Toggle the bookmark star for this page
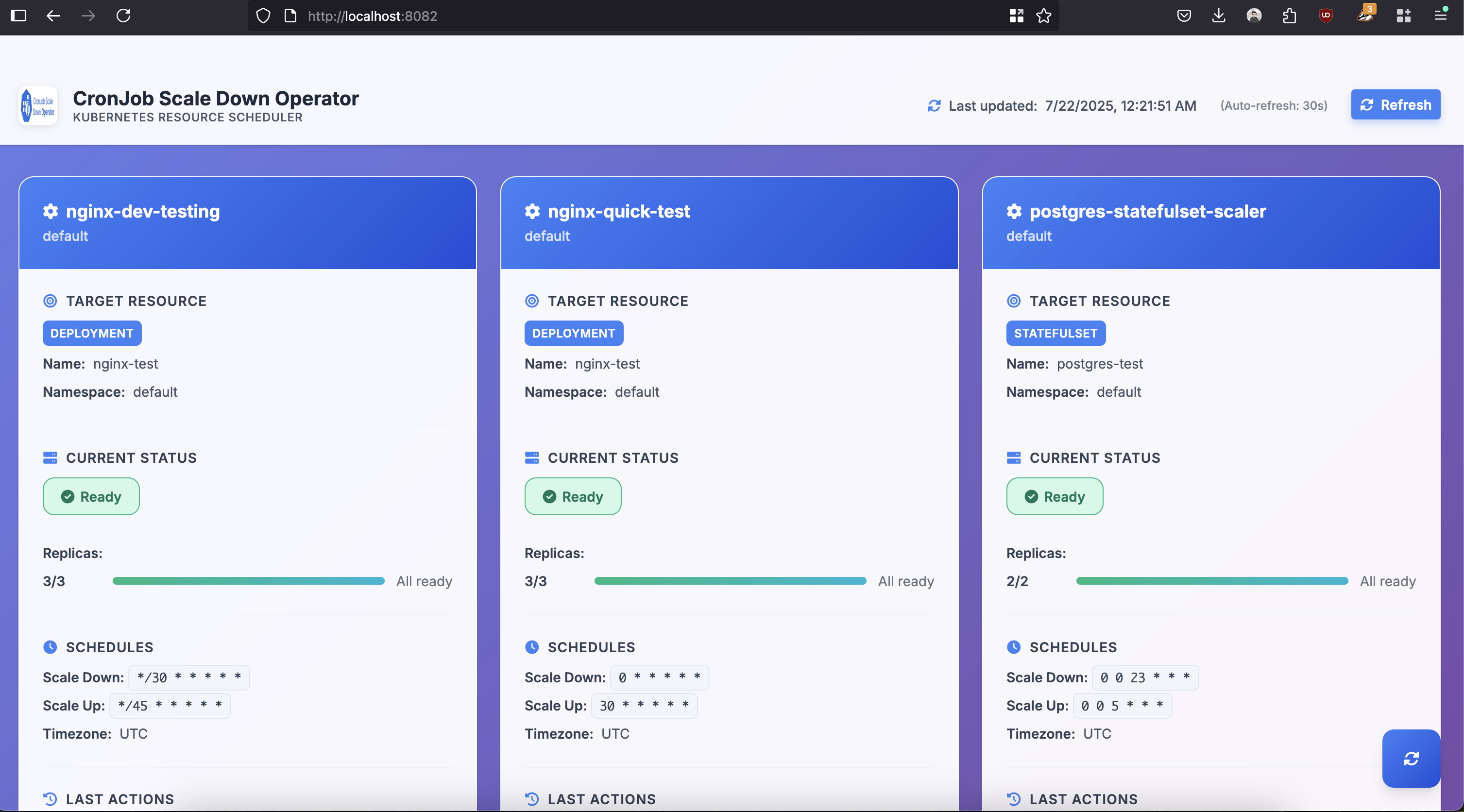The image size is (1464, 812). (1043, 16)
